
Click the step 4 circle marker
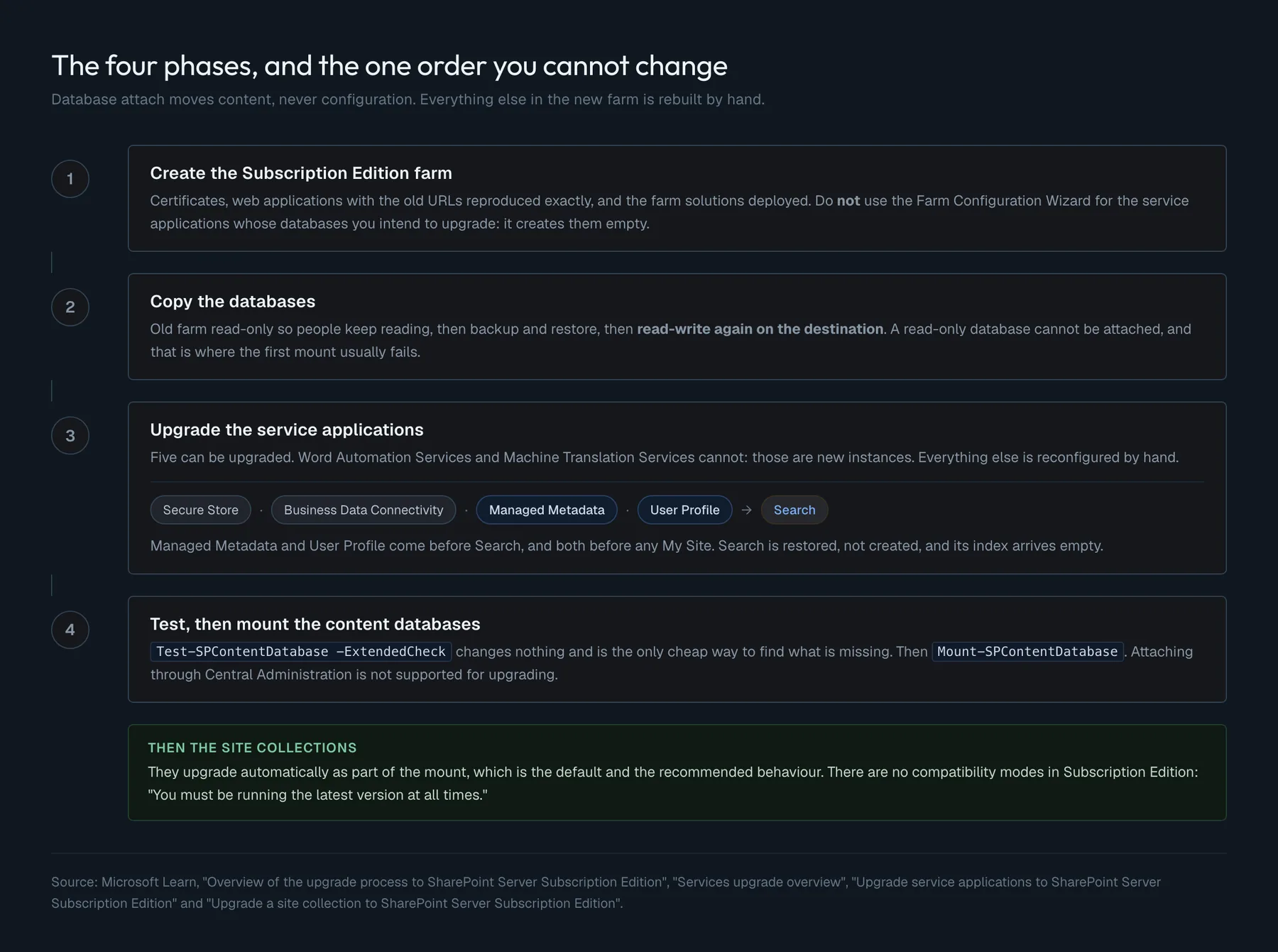click(70, 630)
